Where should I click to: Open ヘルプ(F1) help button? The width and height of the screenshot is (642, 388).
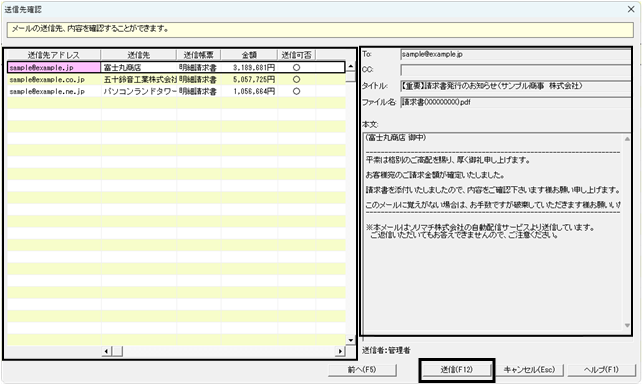tap(601, 370)
